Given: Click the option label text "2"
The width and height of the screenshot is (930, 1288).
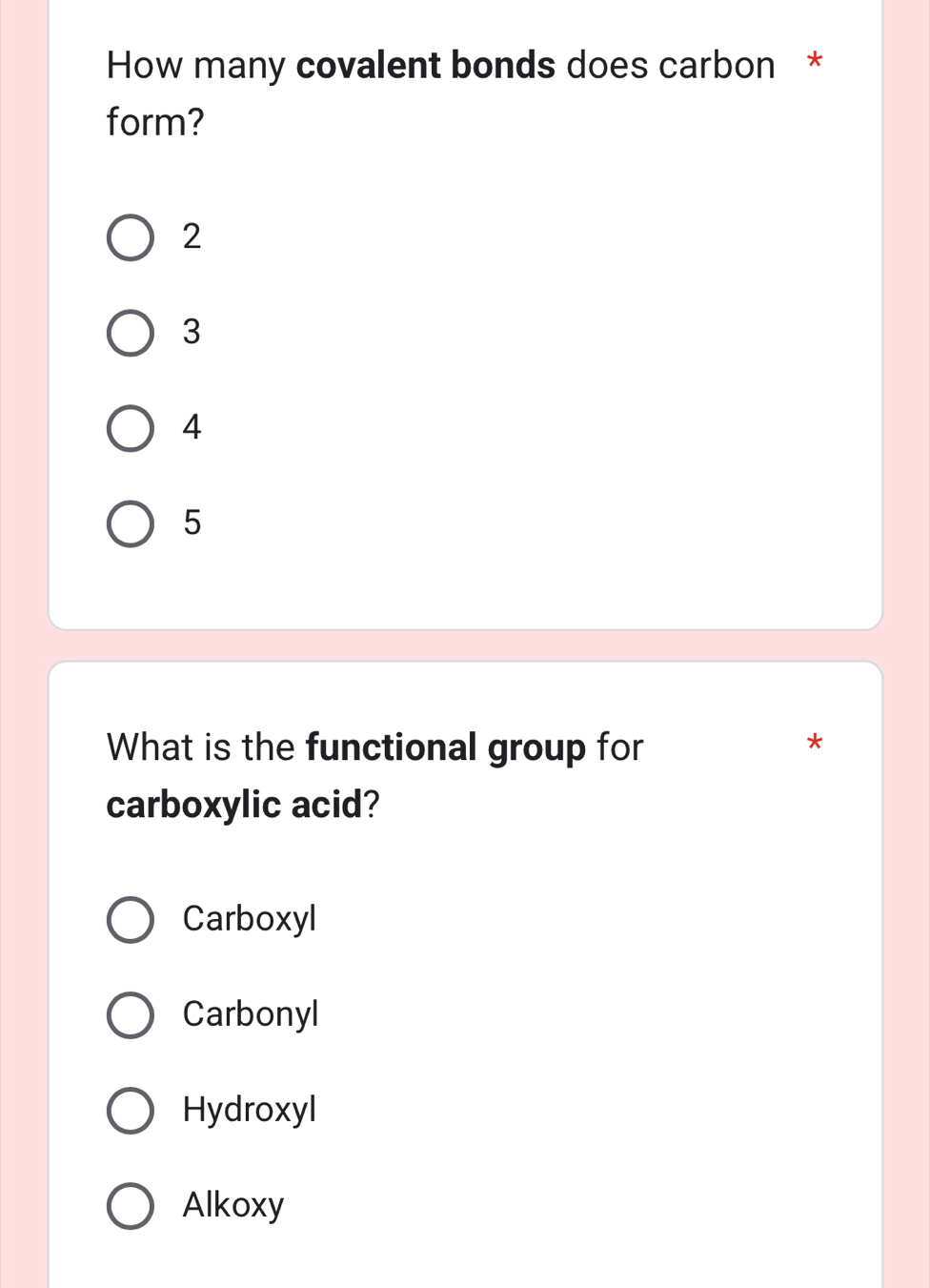Looking at the screenshot, I should click(192, 236).
